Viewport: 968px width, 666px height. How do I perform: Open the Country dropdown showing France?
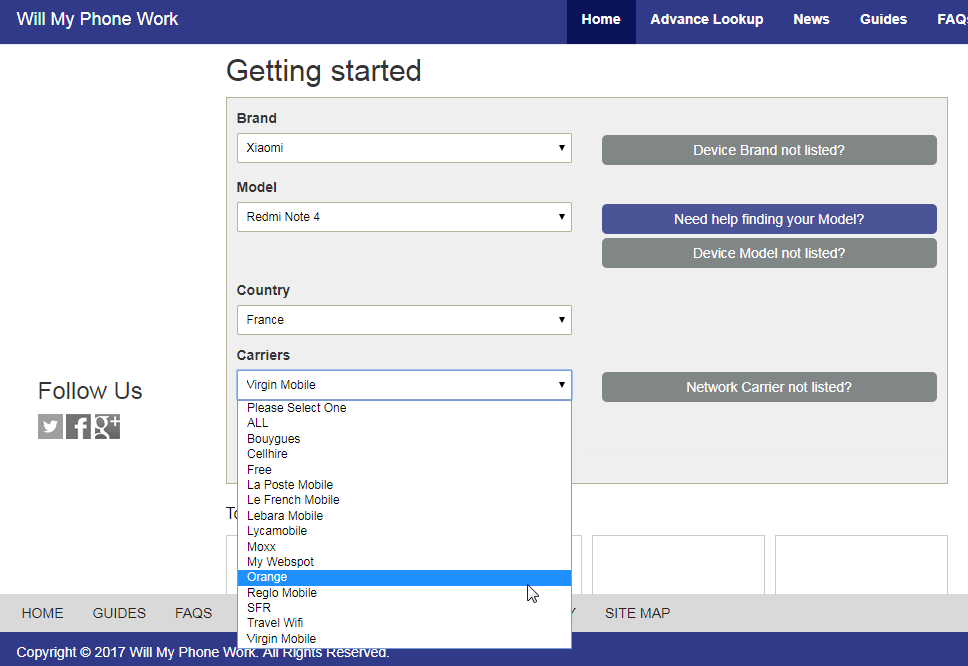pyautogui.click(x=404, y=320)
